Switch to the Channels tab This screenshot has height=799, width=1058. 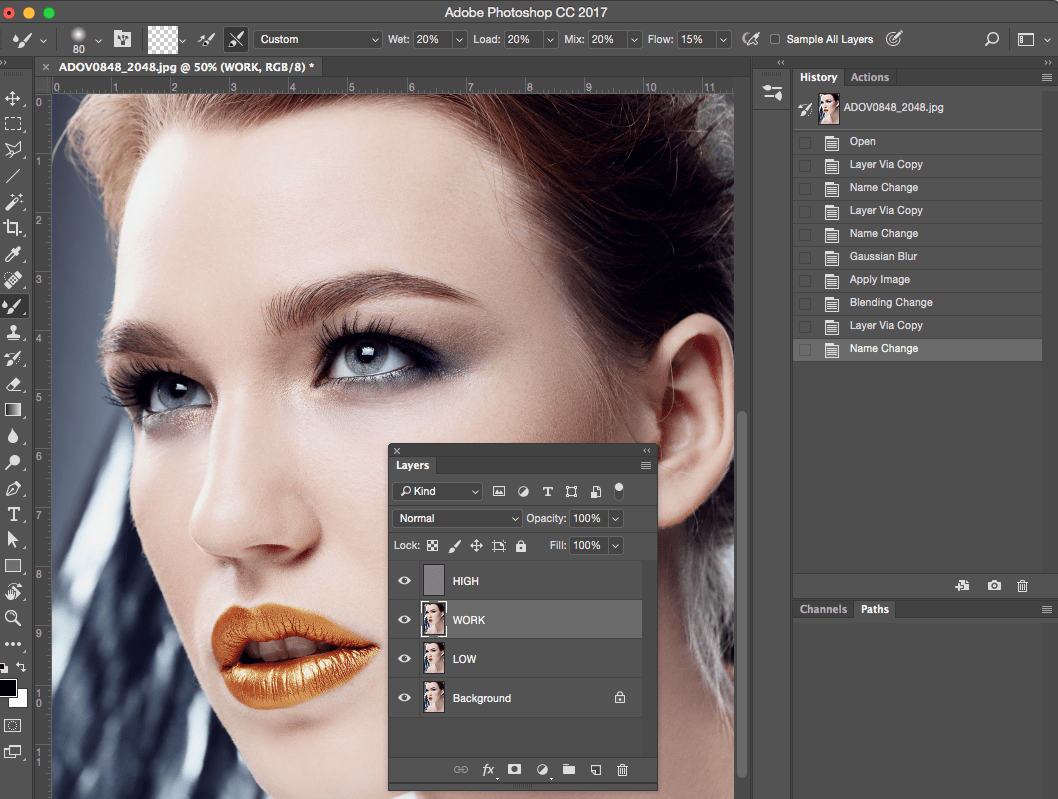point(823,609)
